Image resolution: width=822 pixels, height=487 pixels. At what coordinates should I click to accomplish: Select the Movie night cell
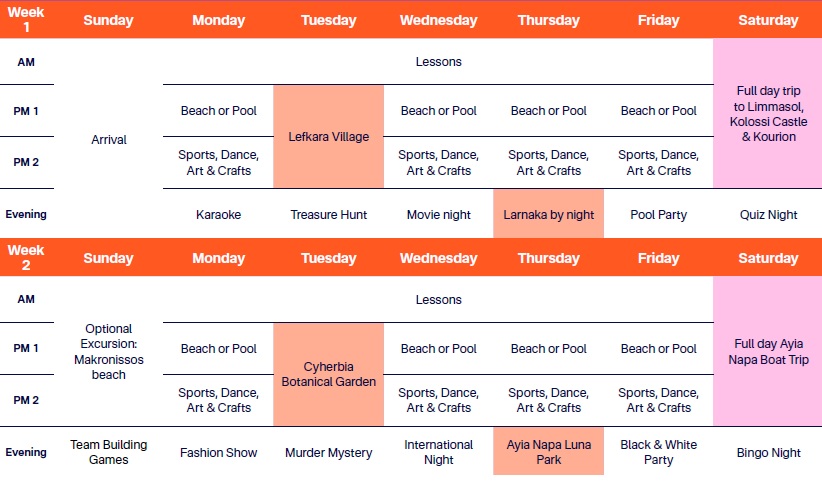[x=438, y=214]
